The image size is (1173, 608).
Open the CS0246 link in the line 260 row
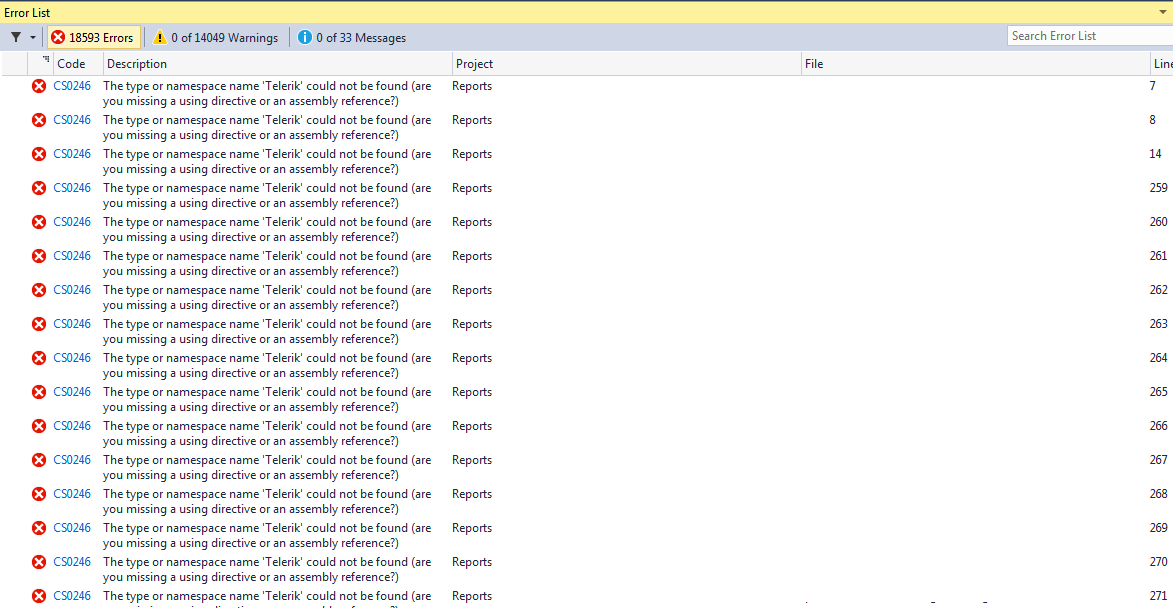point(72,222)
